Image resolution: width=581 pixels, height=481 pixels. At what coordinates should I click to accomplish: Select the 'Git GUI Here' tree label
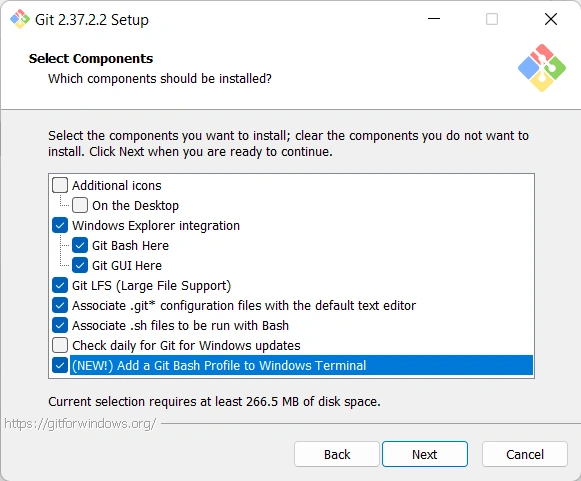pyautogui.click(x=127, y=265)
